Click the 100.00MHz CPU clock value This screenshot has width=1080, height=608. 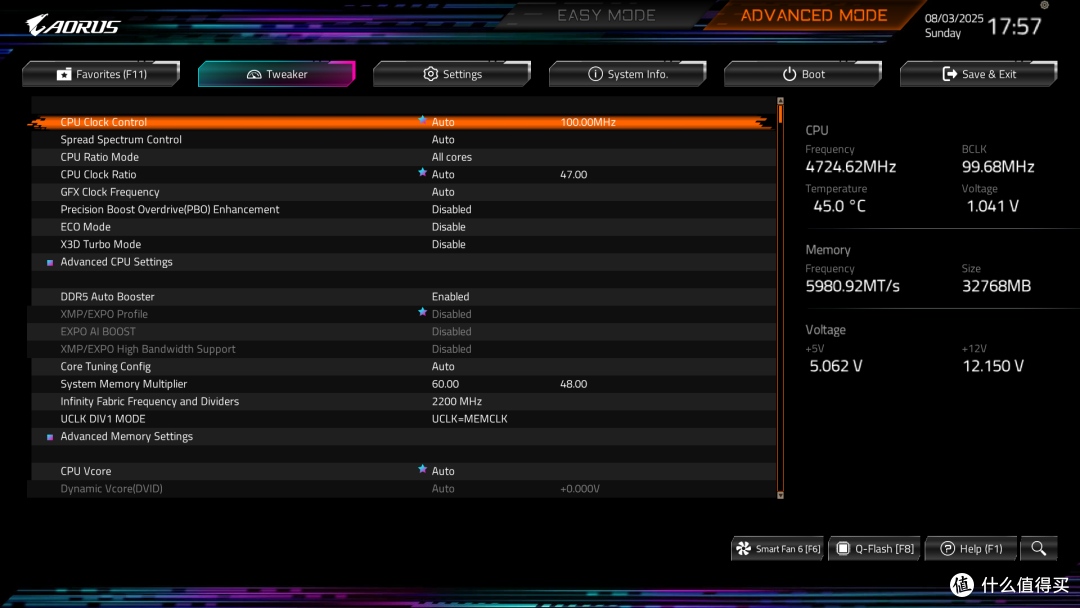click(x=588, y=122)
